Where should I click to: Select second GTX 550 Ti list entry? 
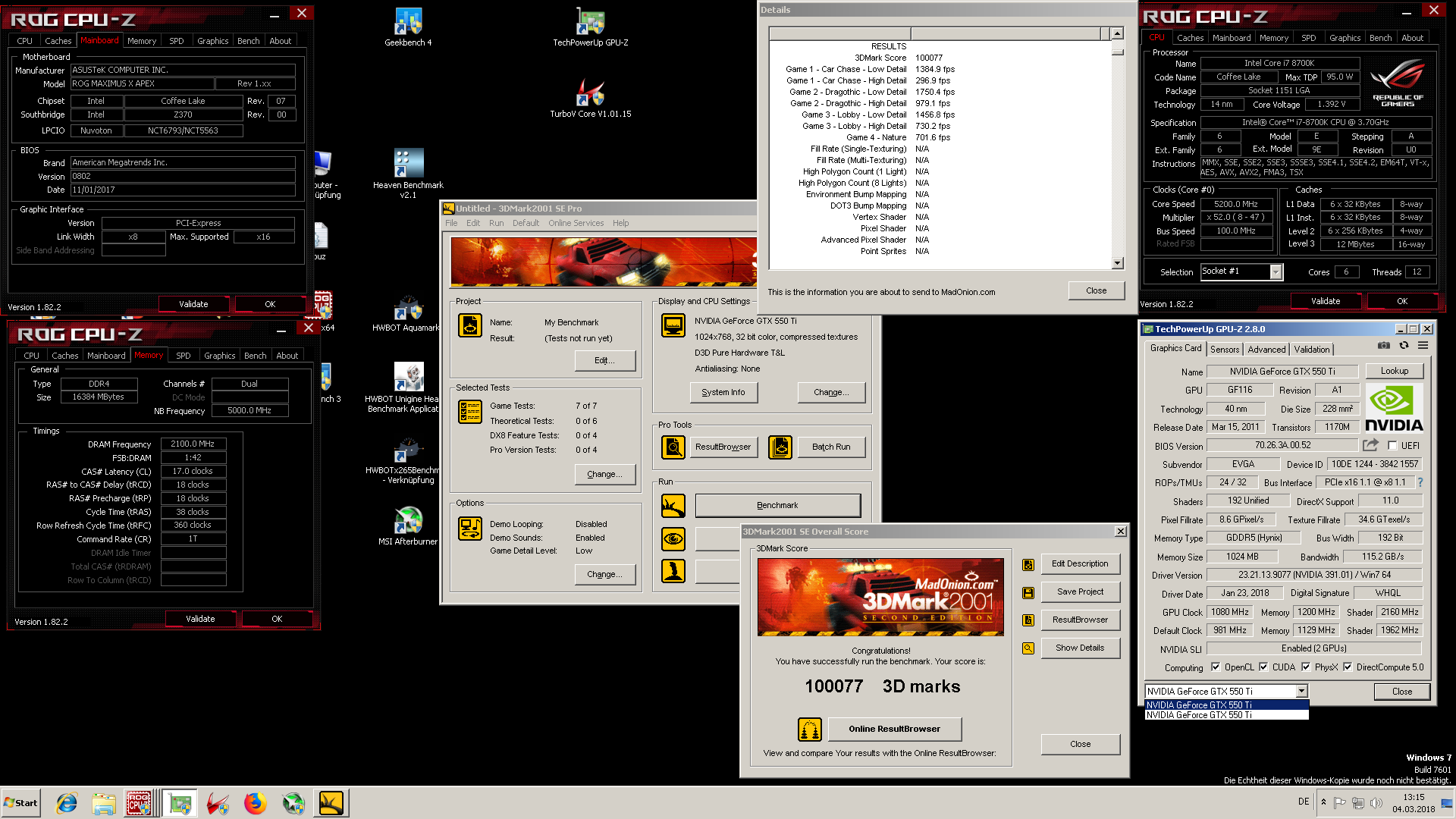1226,715
